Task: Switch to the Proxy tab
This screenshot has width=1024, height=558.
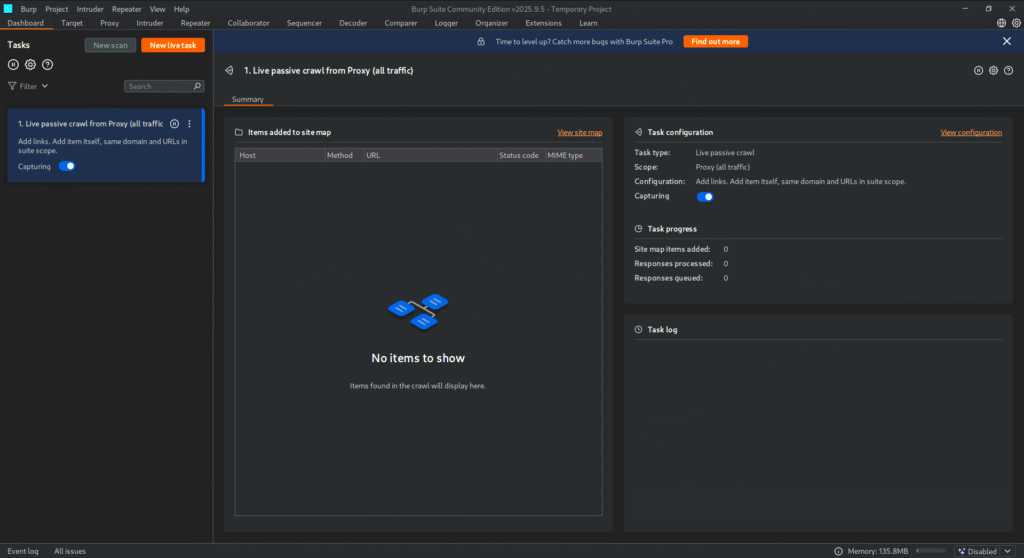Action: [110, 23]
